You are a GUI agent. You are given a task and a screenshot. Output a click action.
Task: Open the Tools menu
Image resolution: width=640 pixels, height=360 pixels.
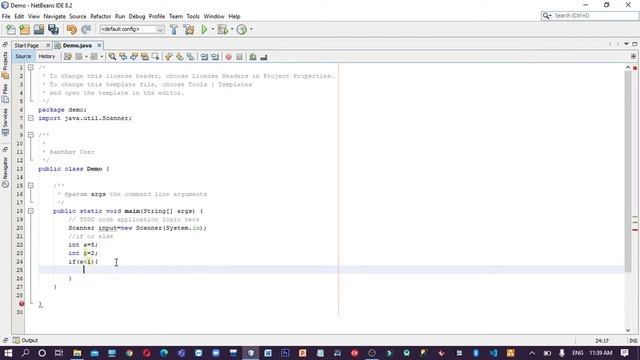coord(193,16)
